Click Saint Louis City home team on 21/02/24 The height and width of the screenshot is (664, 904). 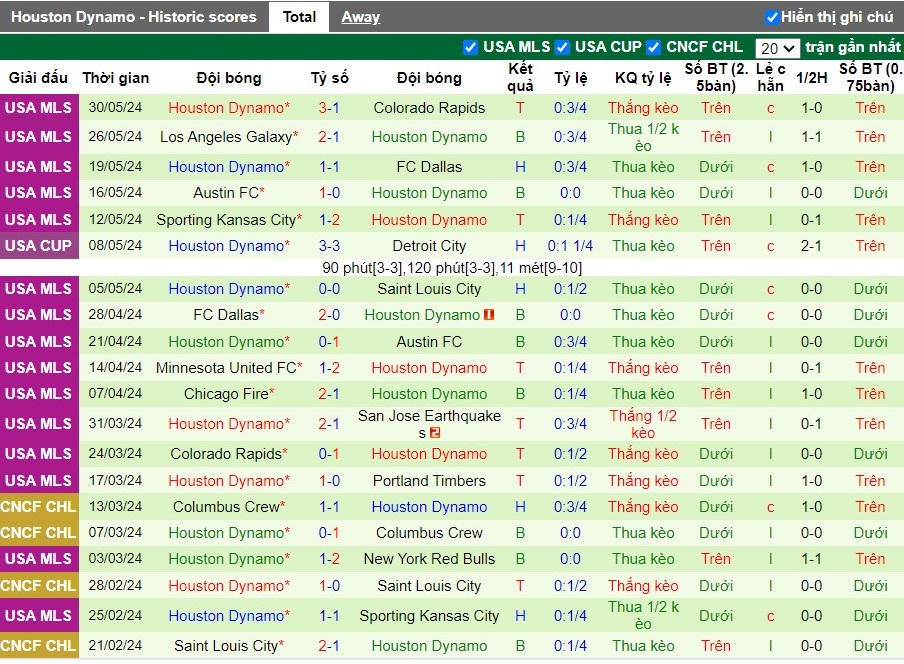pyautogui.click(x=226, y=646)
